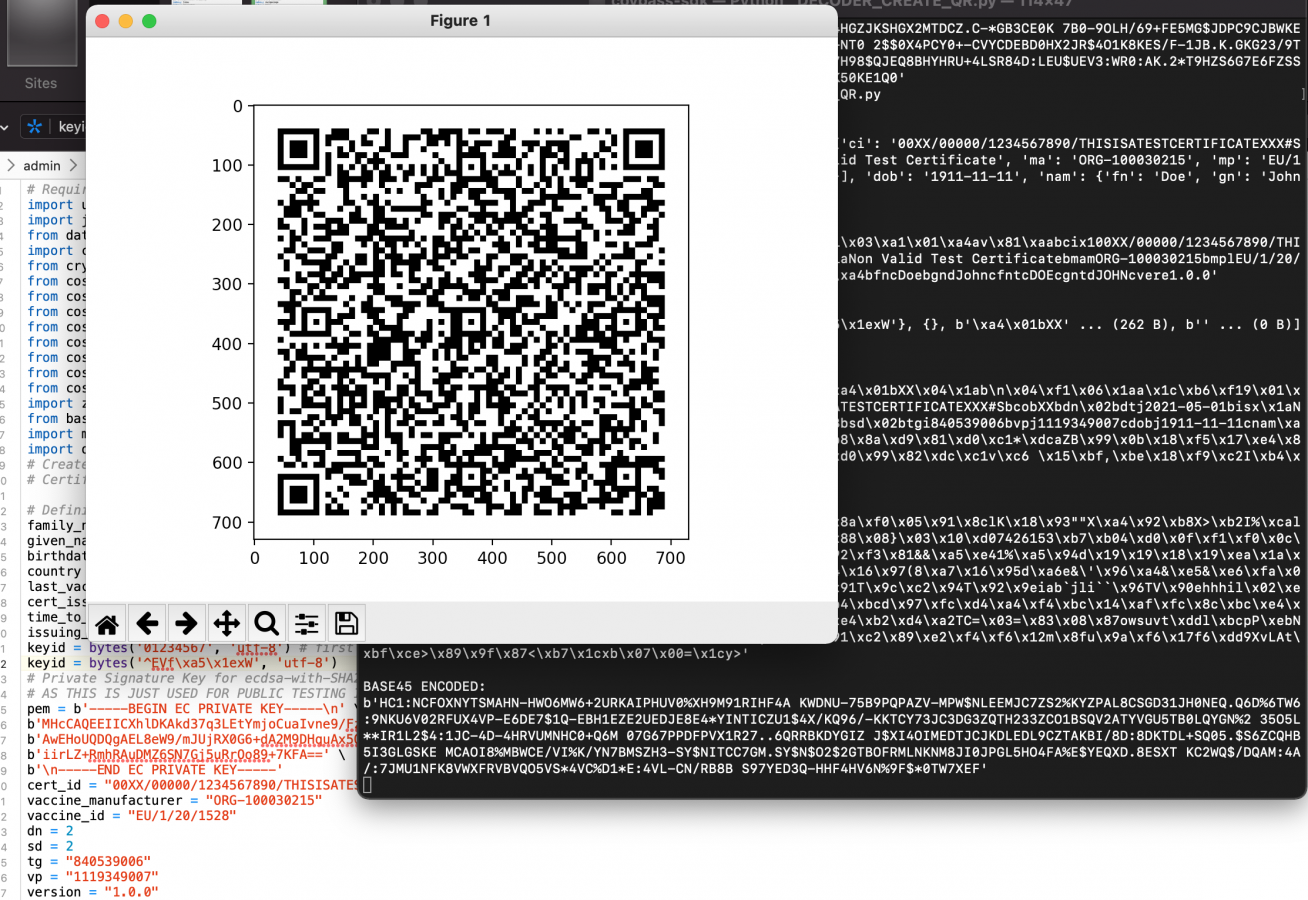Click the '700' tick label on the x-axis
The height and width of the screenshot is (900, 1308).
pos(670,559)
